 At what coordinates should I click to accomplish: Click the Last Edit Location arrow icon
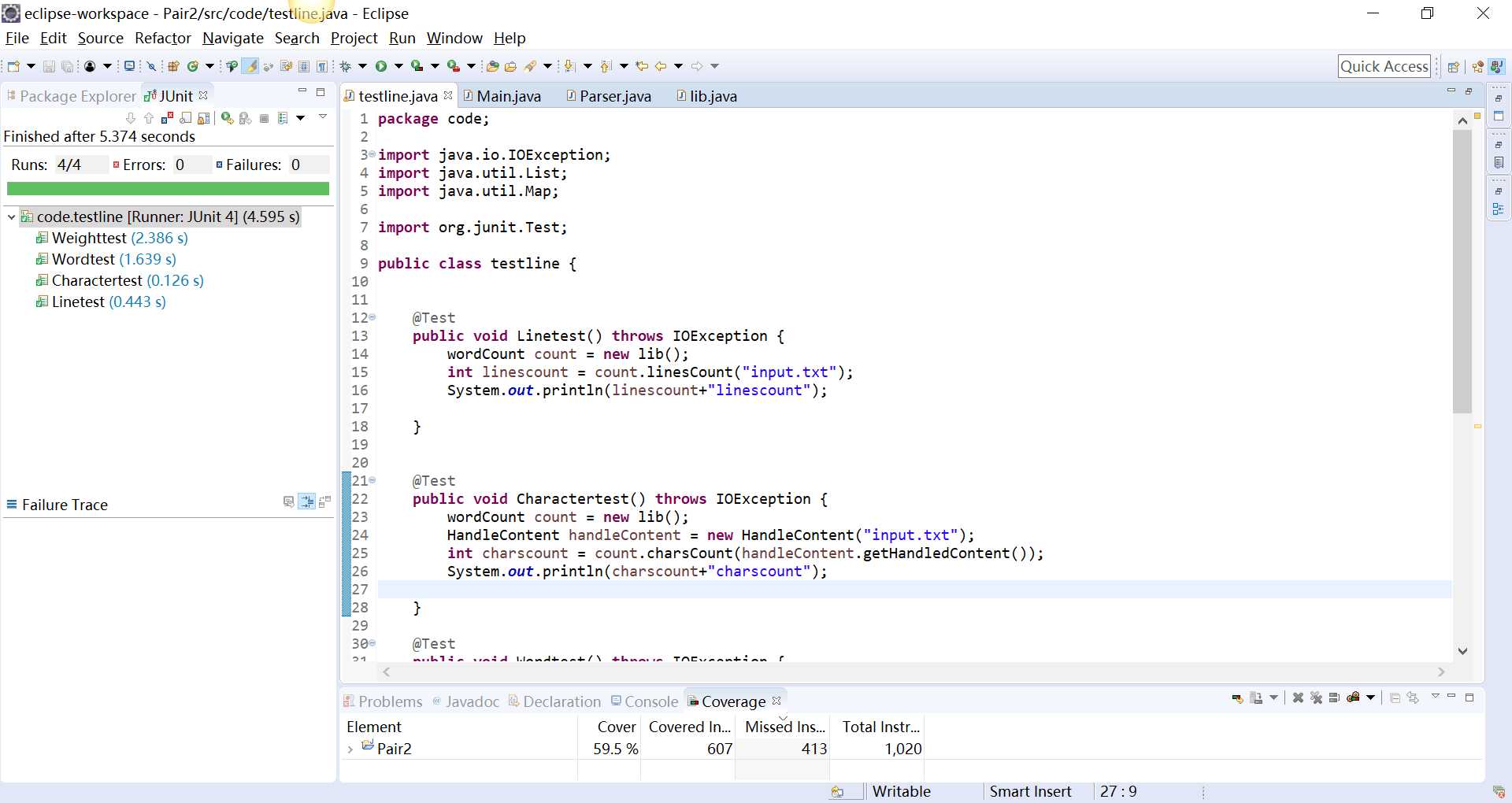642,66
